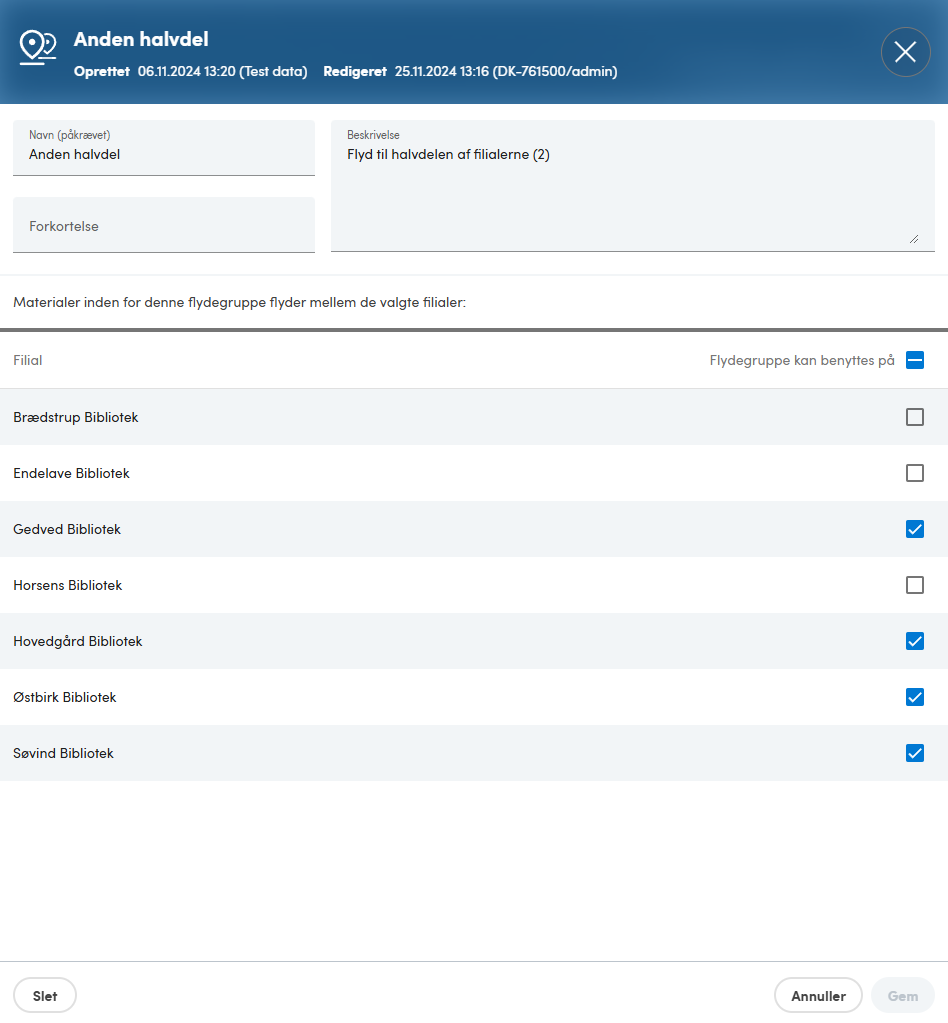Click the created timestamp '06.11.2024 13:20 (Test data)'
The height and width of the screenshot is (1023, 948).
click(x=222, y=71)
